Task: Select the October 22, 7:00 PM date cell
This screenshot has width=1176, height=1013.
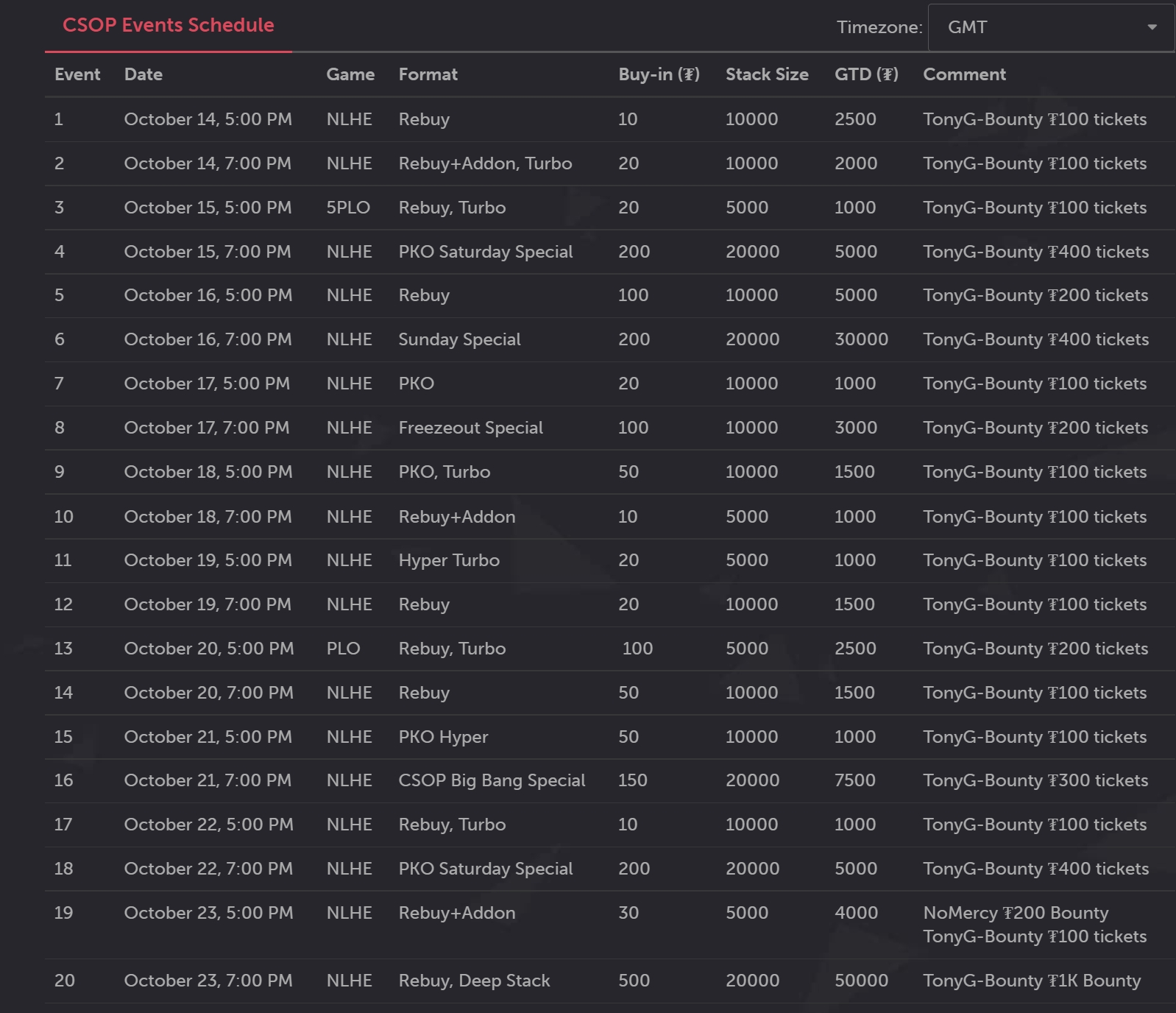Action: click(x=208, y=869)
